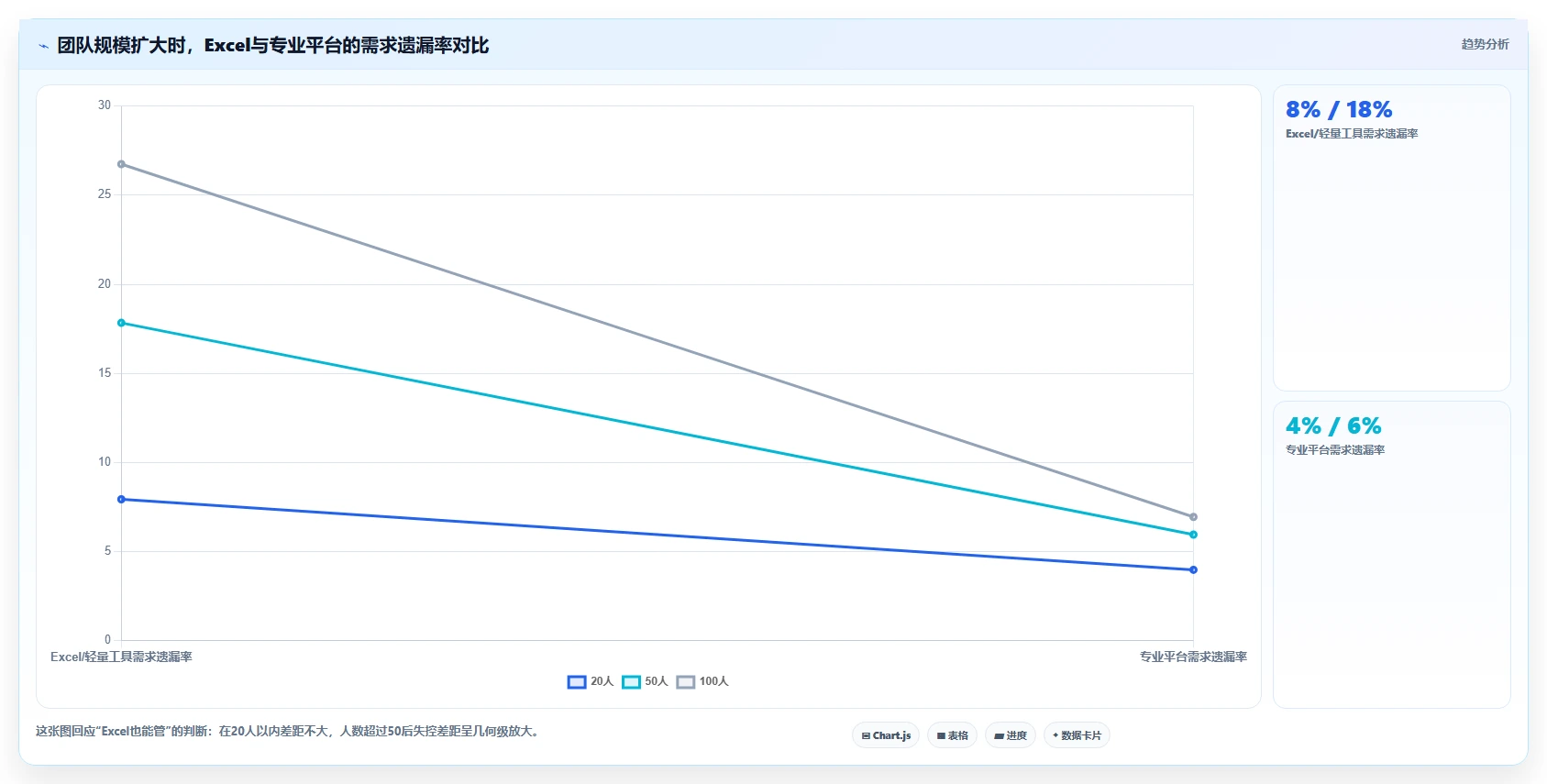Click the y-axis tick label 30
This screenshot has width=1547, height=784.
tap(105, 105)
